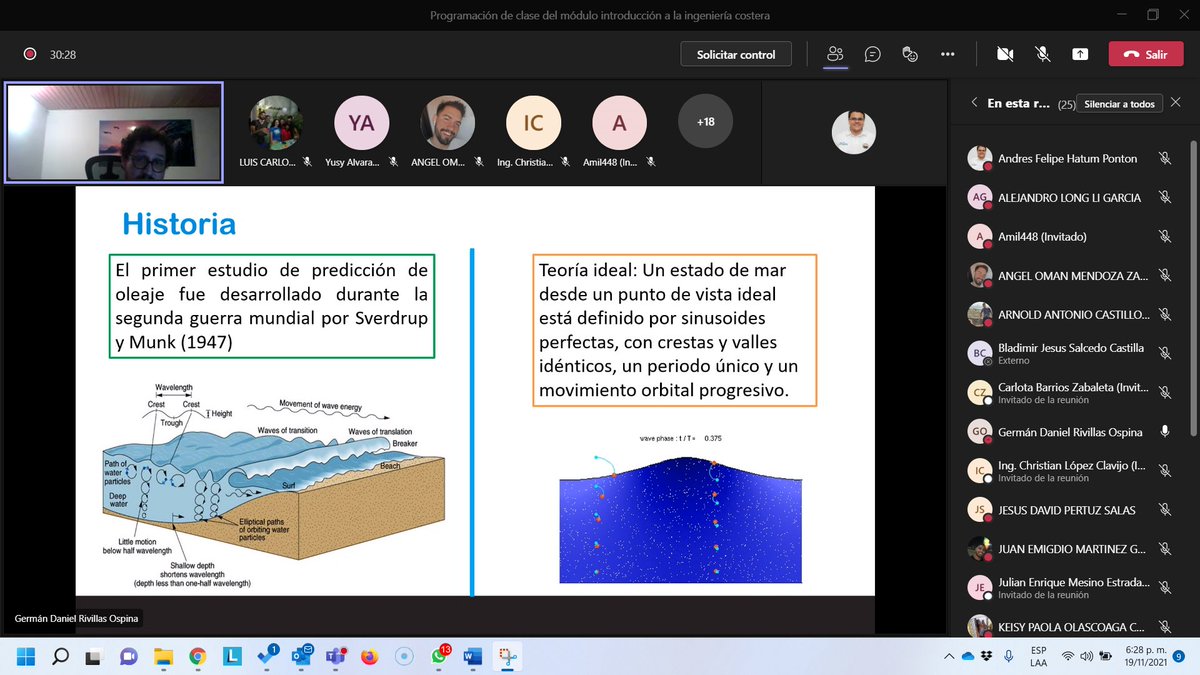Click the share content tray icon
Image resolution: width=1200 pixels, height=675 pixels.
click(1080, 54)
